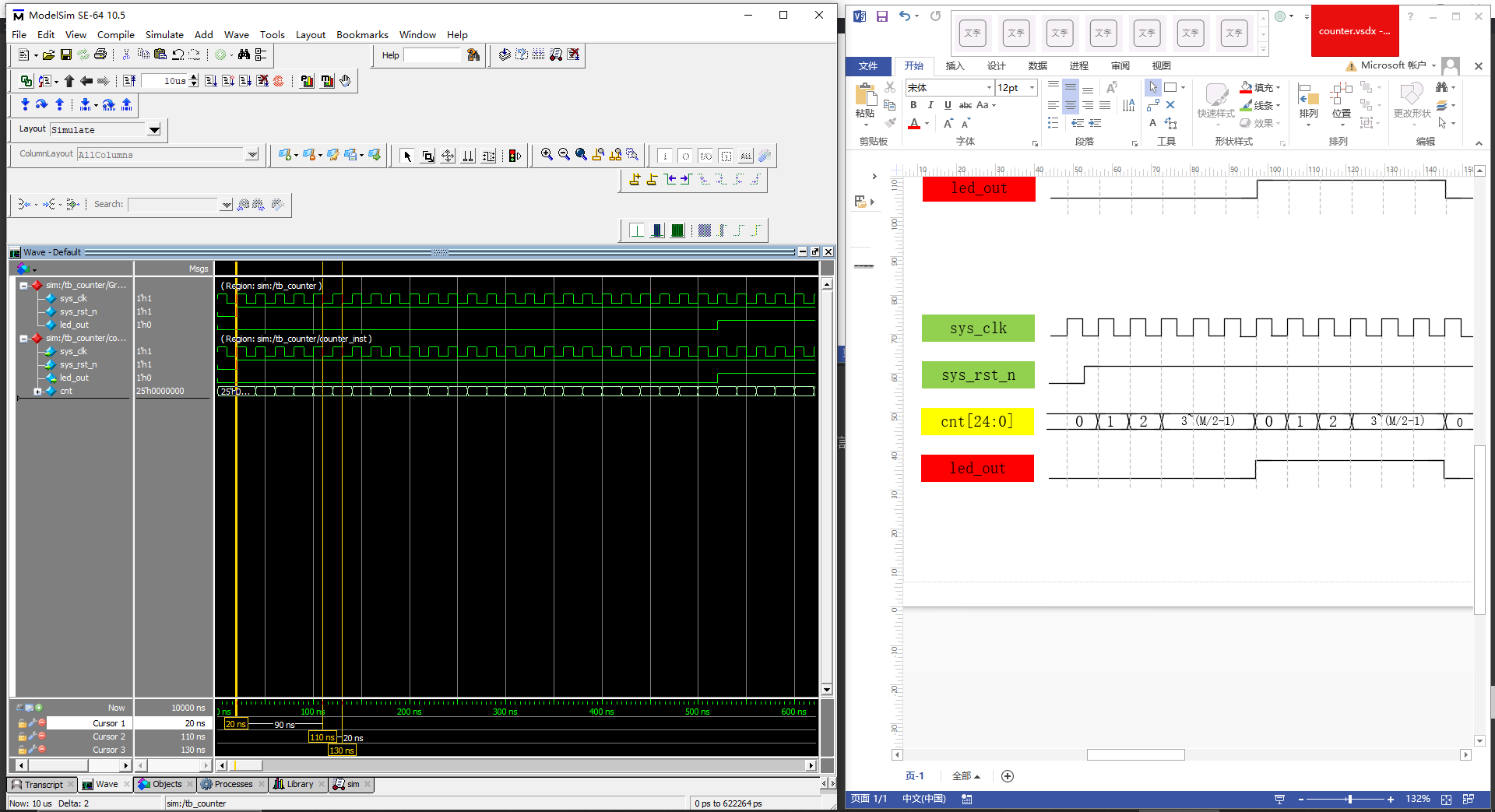Viewport: 1495px width, 812px height.
Task: Expand the cnt signal tree node
Action: coord(37,392)
